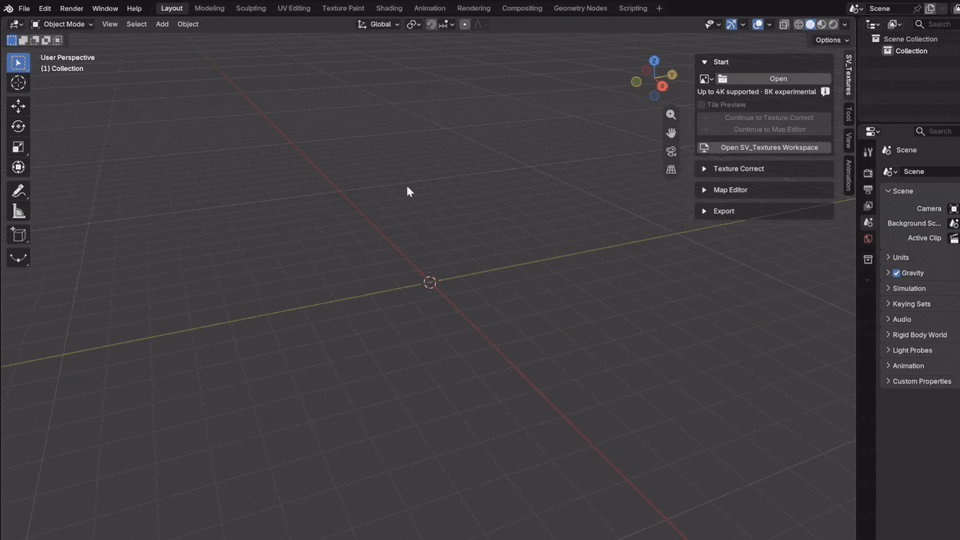Select the Add Cube tool
Viewport: 960px width, 540px height.
pyautogui.click(x=18, y=235)
